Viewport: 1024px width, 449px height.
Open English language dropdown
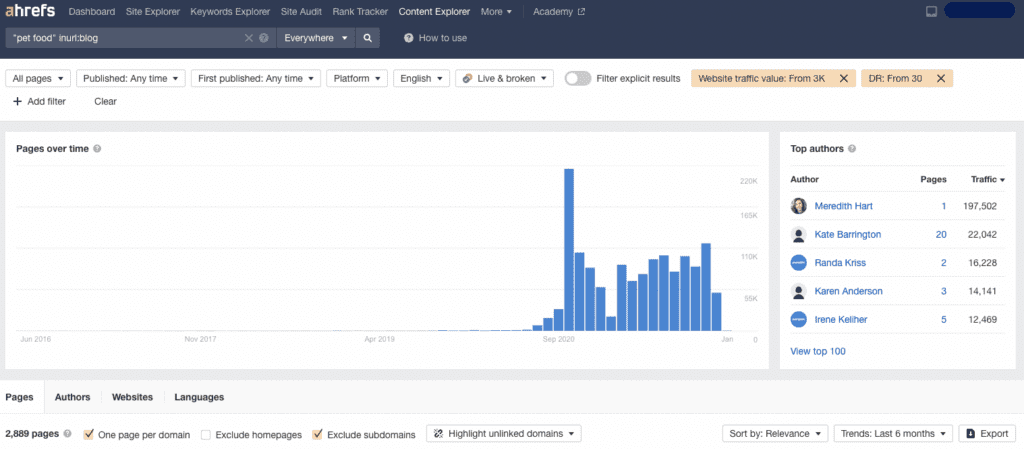[421, 78]
